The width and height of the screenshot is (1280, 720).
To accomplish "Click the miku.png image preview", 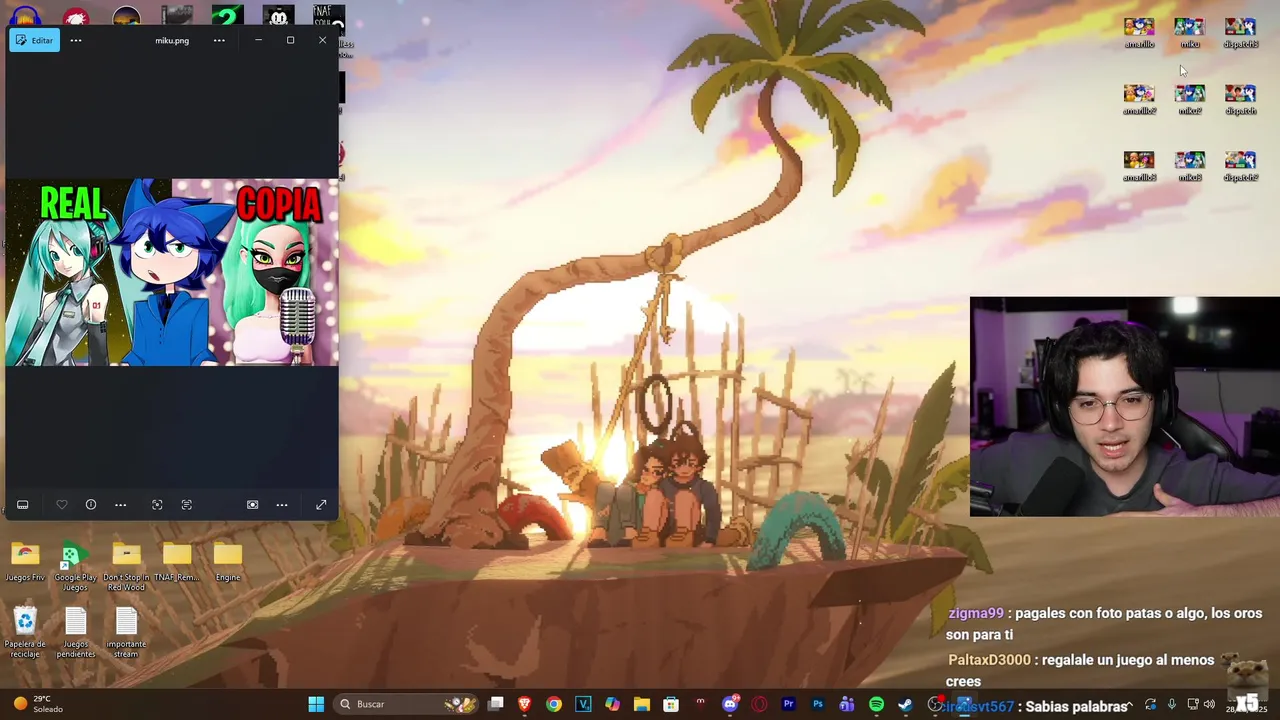I will [172, 272].
